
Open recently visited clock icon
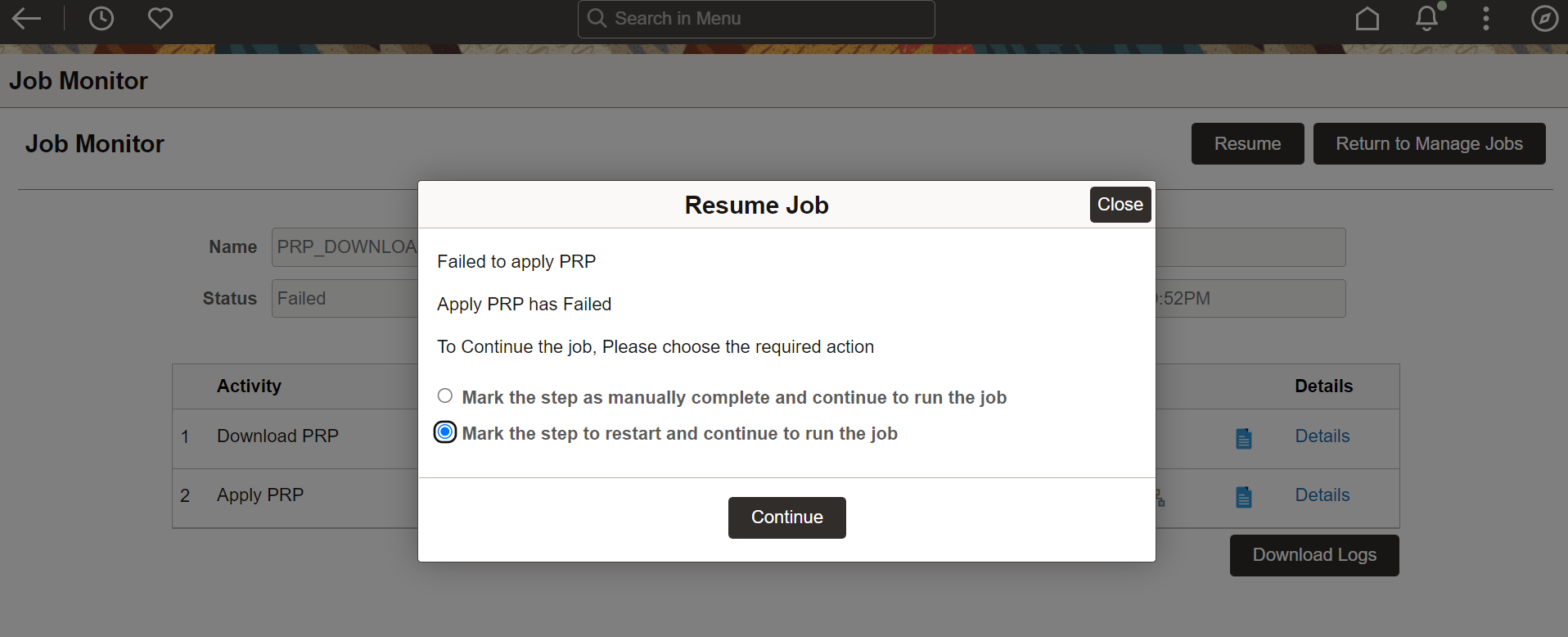click(101, 19)
